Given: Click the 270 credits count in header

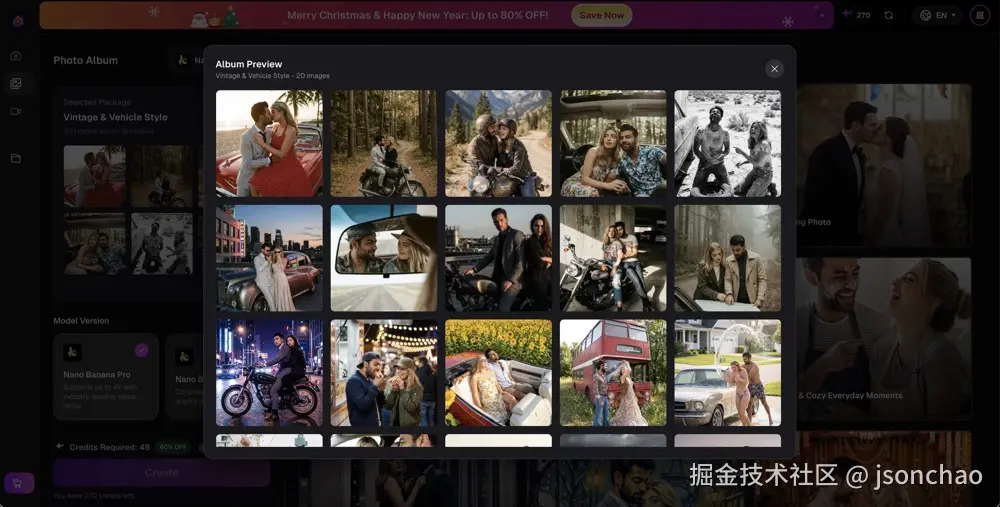Looking at the screenshot, I should (864, 15).
